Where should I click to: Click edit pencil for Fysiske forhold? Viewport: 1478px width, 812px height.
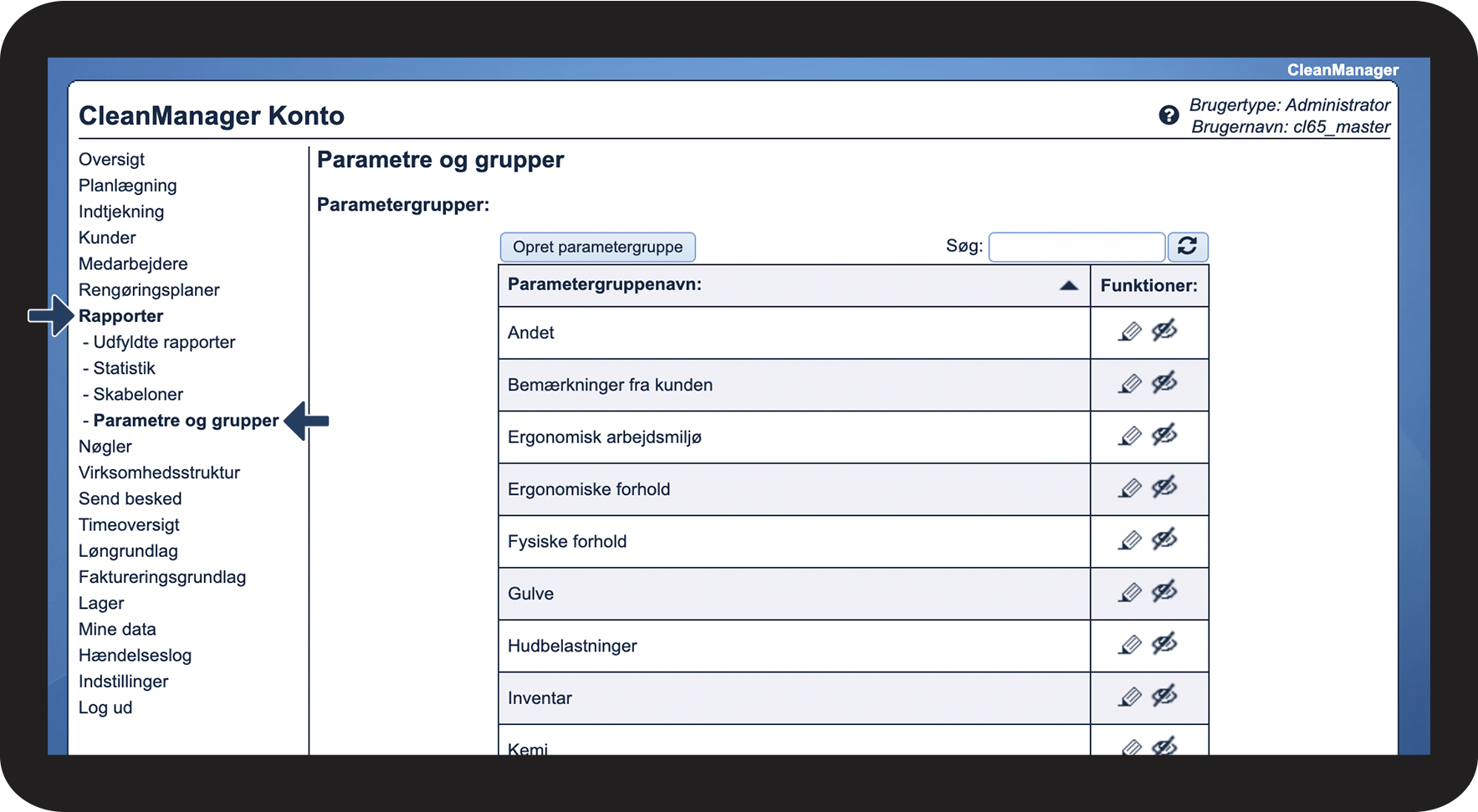point(1129,541)
